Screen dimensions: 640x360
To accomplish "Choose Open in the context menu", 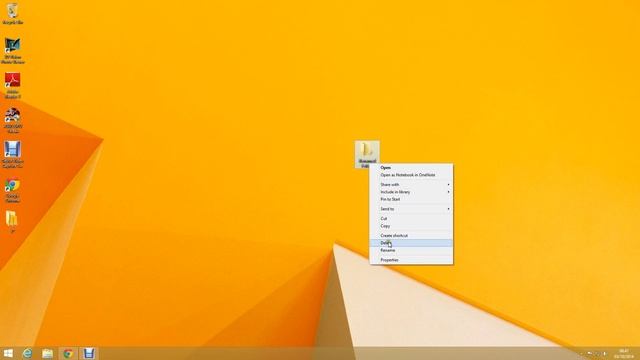I will coord(411,168).
